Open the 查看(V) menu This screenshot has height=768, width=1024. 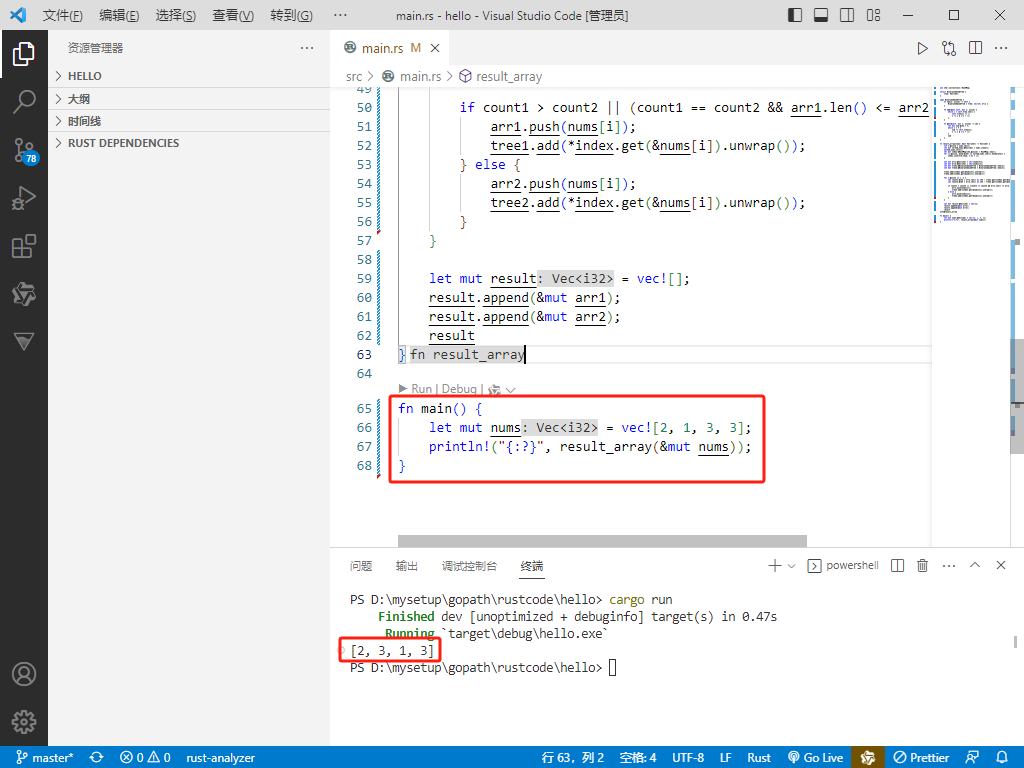[x=232, y=16]
